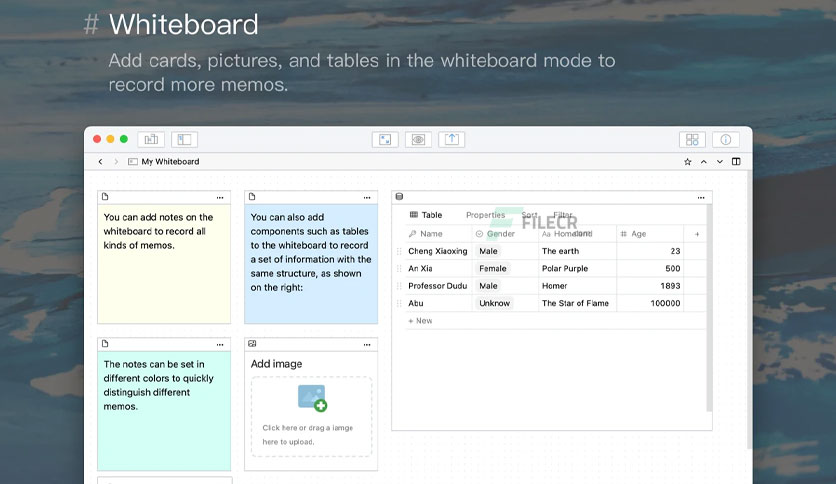
Task: Click the image upload drop area
Action: (x=311, y=416)
